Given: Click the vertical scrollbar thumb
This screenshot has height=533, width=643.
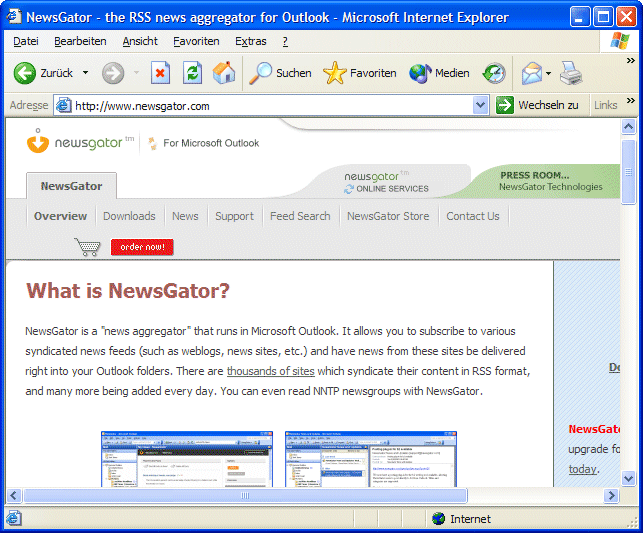Looking at the screenshot, I should pyautogui.click(x=628, y=171).
